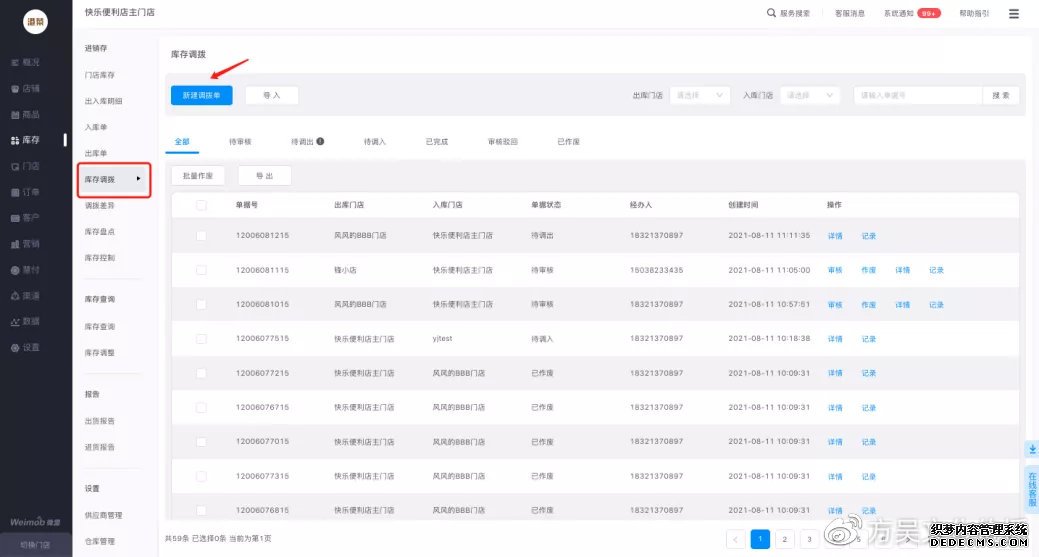Screen dimensions: 1039x557
Task: Switch to the 全部 tab
Action: [x=182, y=142]
